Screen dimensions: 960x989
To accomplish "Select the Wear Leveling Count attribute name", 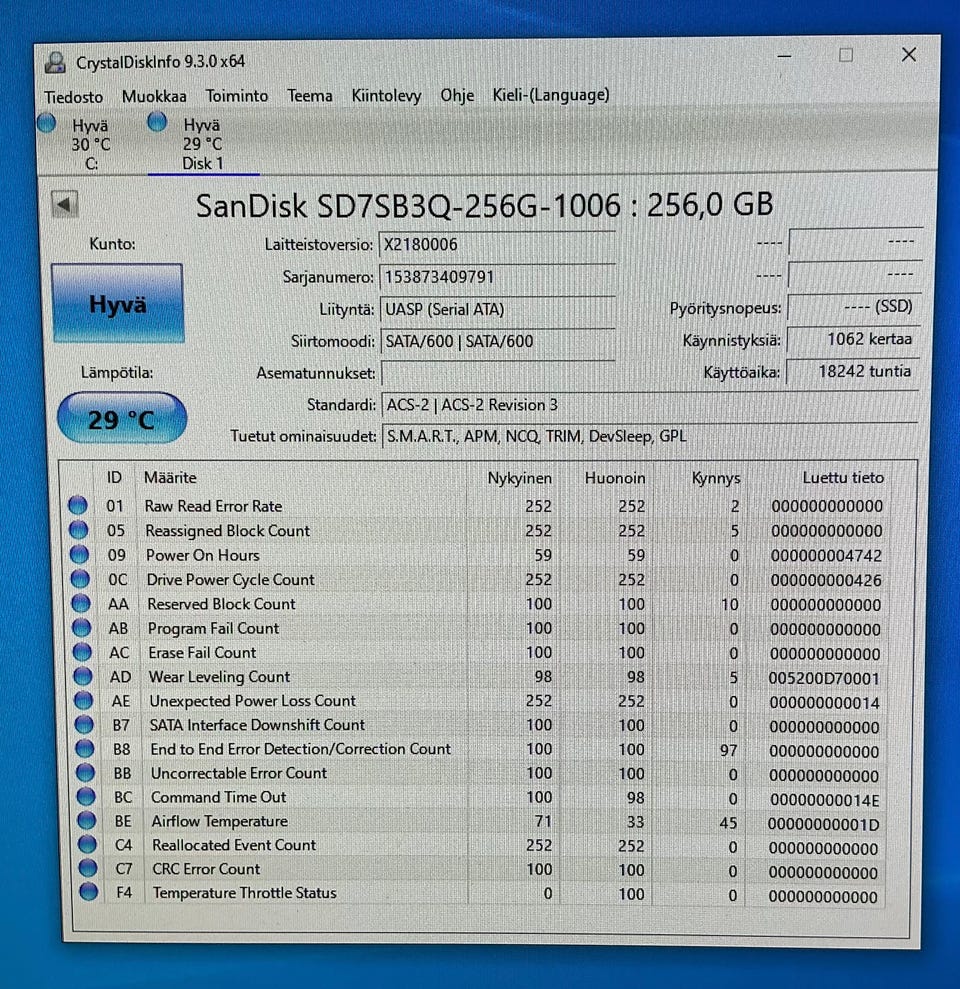I will pyautogui.click(x=219, y=677).
